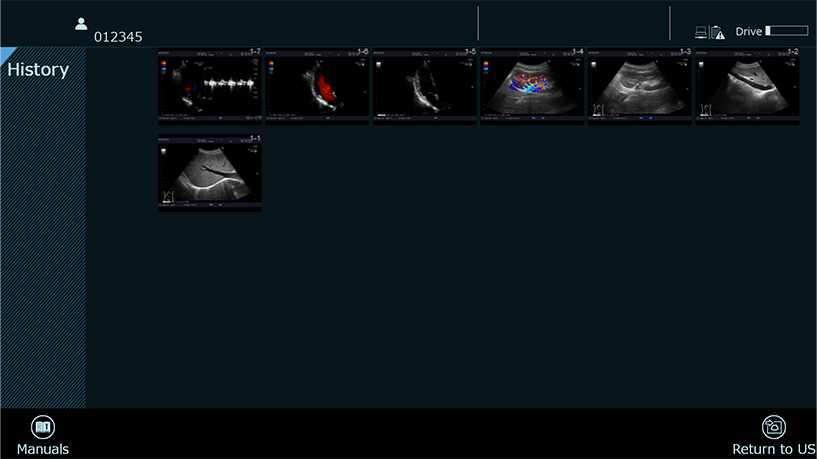The height and width of the screenshot is (459, 817).
Task: Select the History tab in sidebar
Action: click(x=38, y=70)
